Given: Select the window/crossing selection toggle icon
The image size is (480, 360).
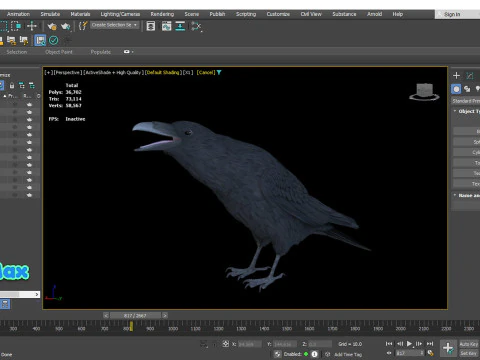Looking at the screenshot, I should 16,26.
